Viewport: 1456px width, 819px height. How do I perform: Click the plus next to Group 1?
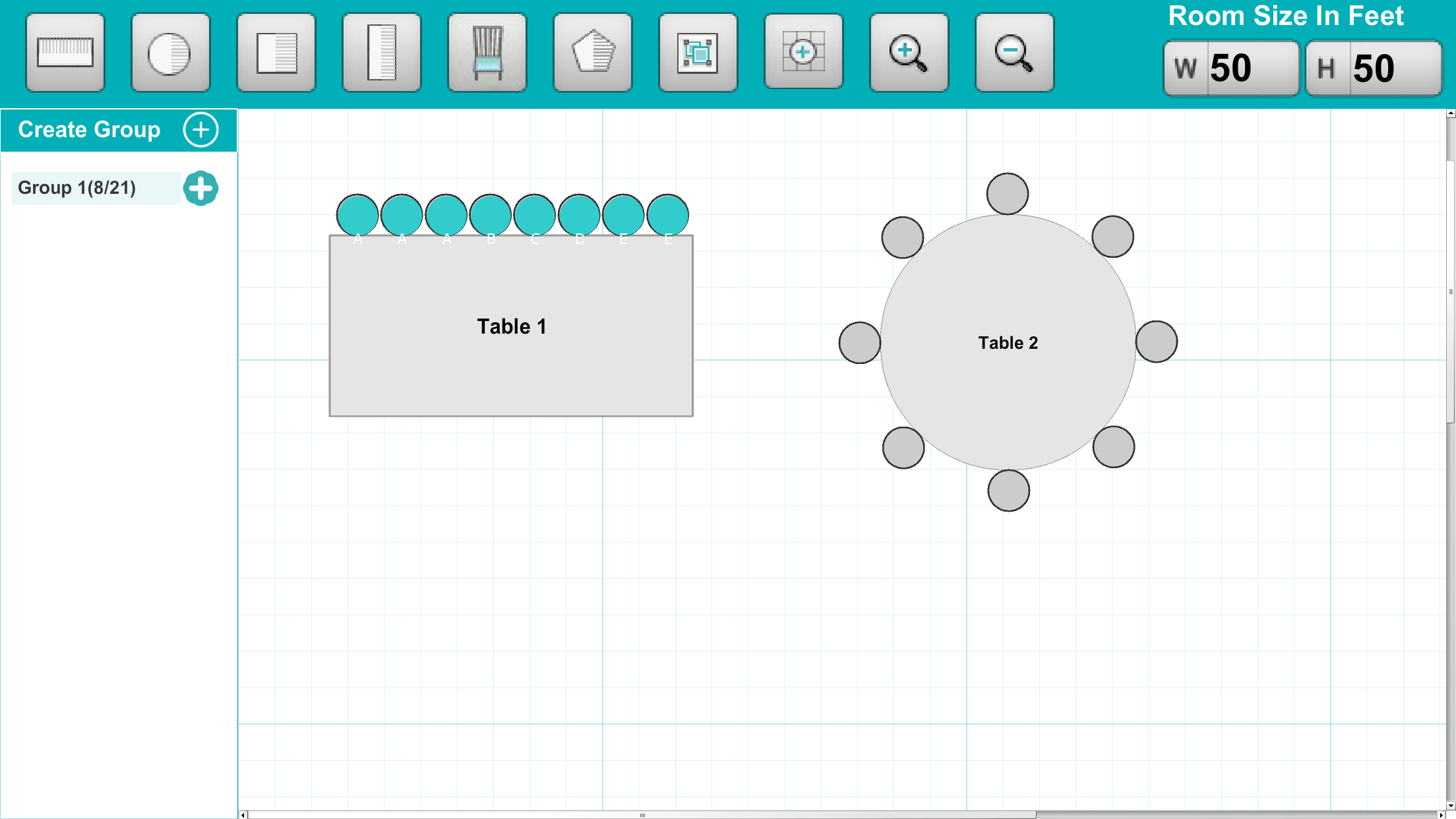pyautogui.click(x=200, y=189)
